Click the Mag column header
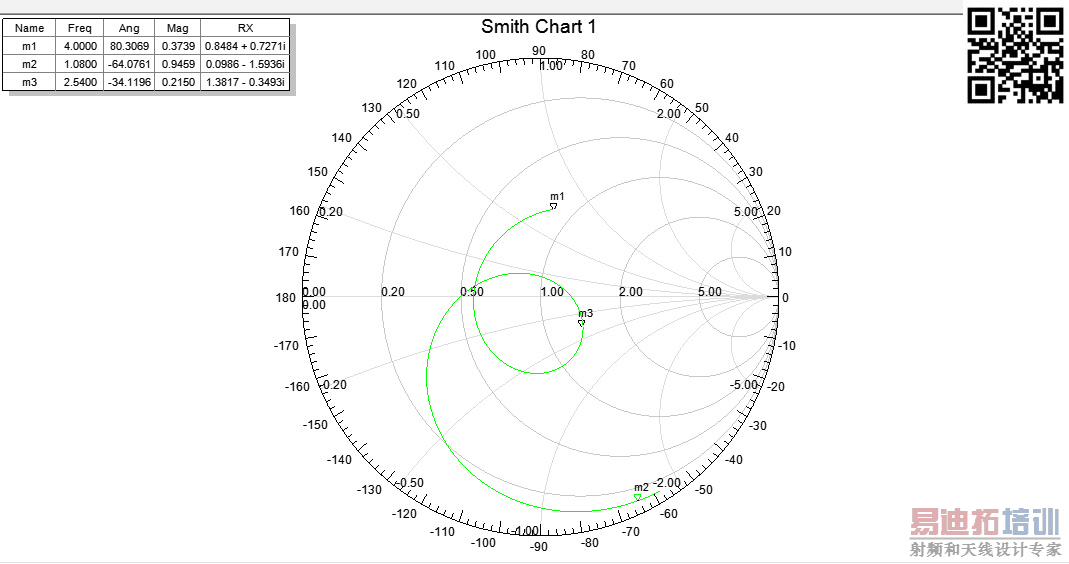The height and width of the screenshot is (564, 1069). [x=177, y=28]
